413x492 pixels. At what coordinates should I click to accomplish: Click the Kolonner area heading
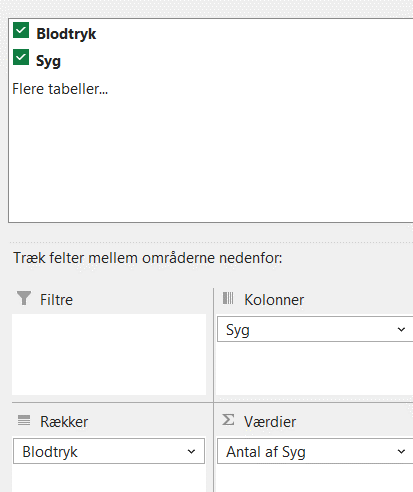[x=274, y=300]
